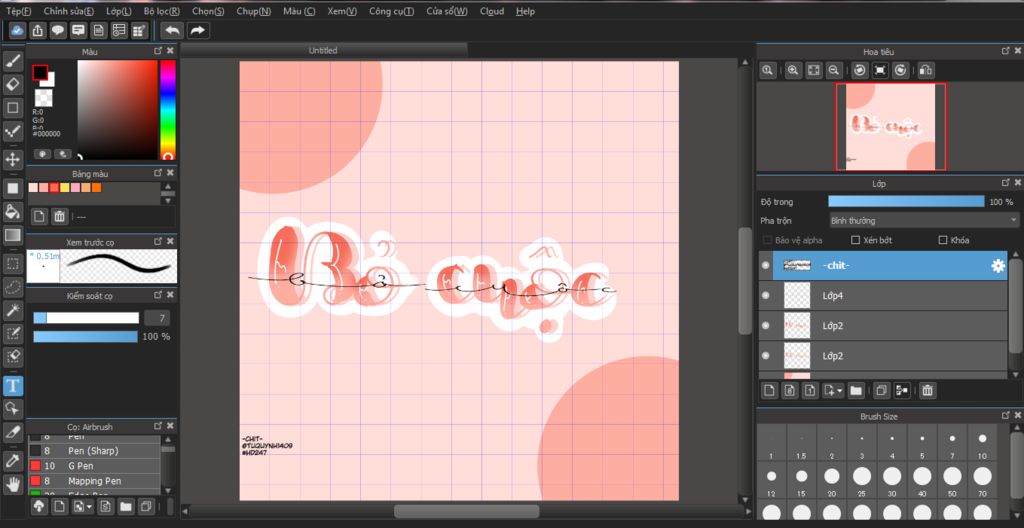Image resolution: width=1024 pixels, height=528 pixels.
Task: Enable the Khóa checkbox
Action: 942,240
